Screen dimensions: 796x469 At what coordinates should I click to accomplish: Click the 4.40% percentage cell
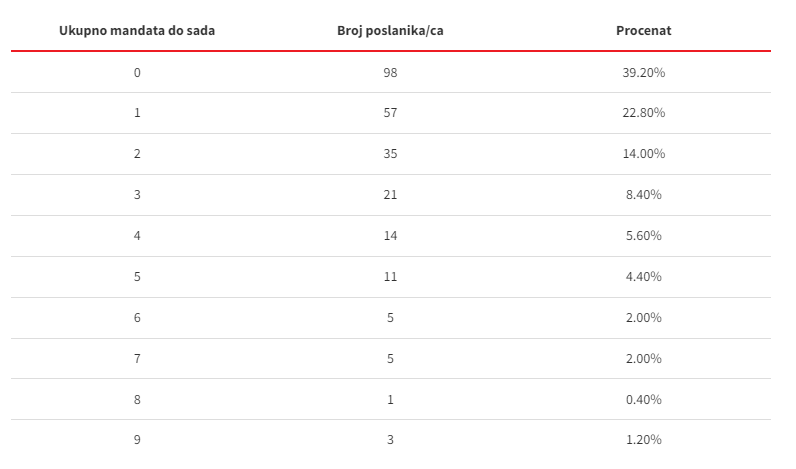tap(644, 277)
